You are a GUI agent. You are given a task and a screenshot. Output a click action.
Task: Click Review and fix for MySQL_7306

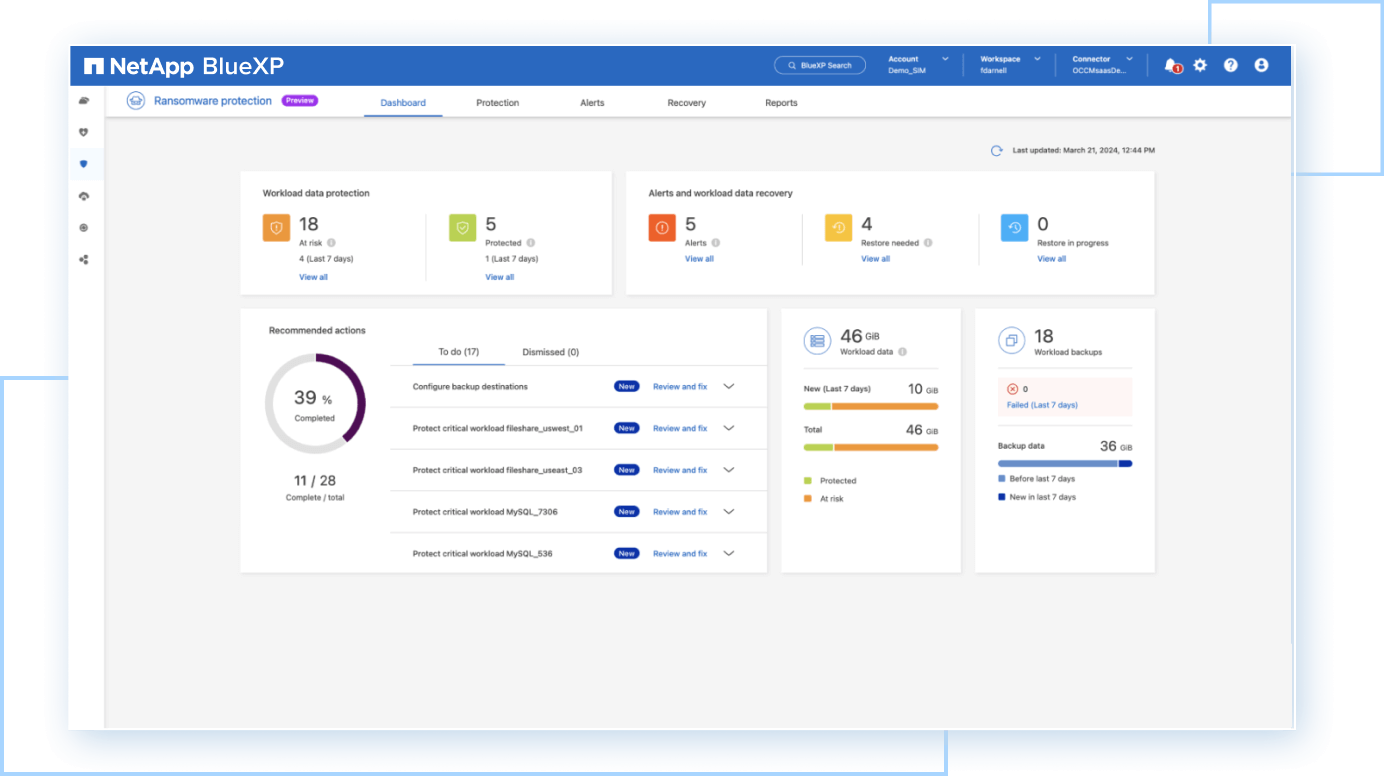coord(680,511)
